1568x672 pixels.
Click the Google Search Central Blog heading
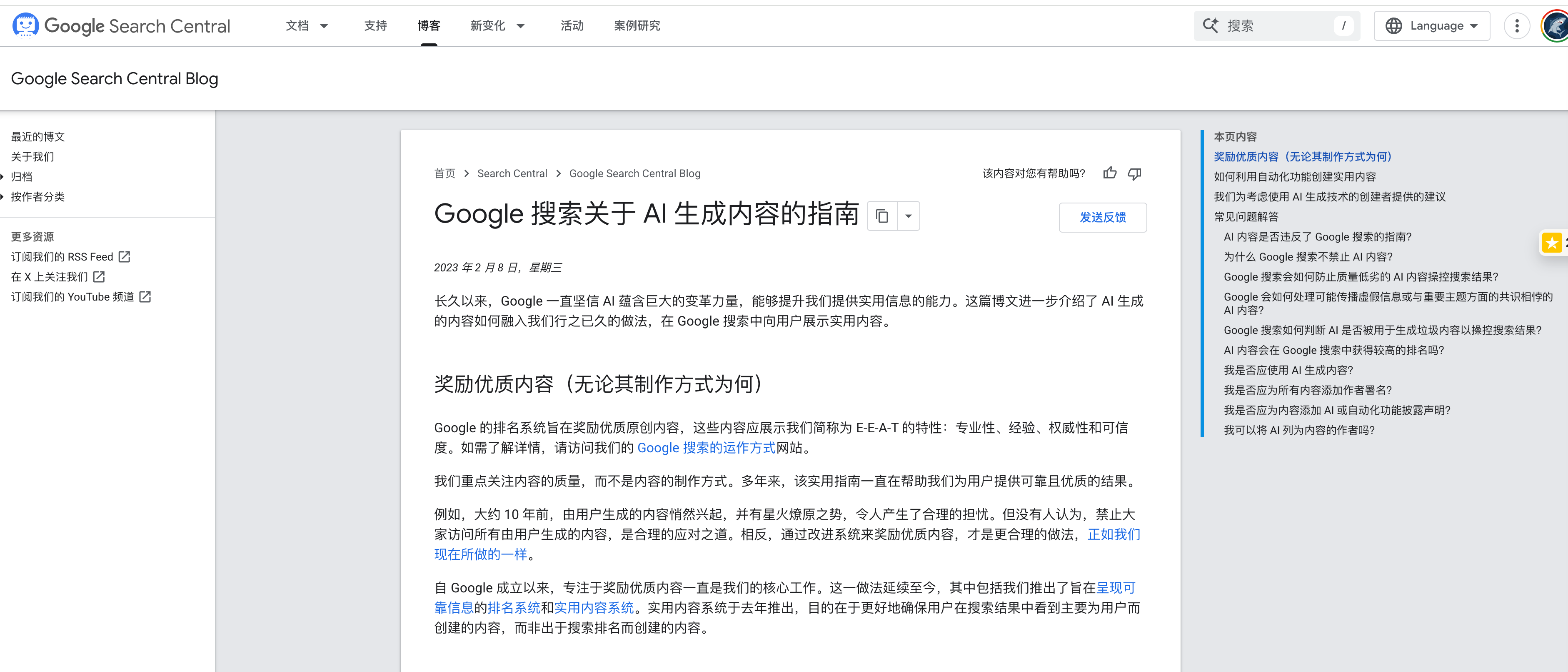115,79
